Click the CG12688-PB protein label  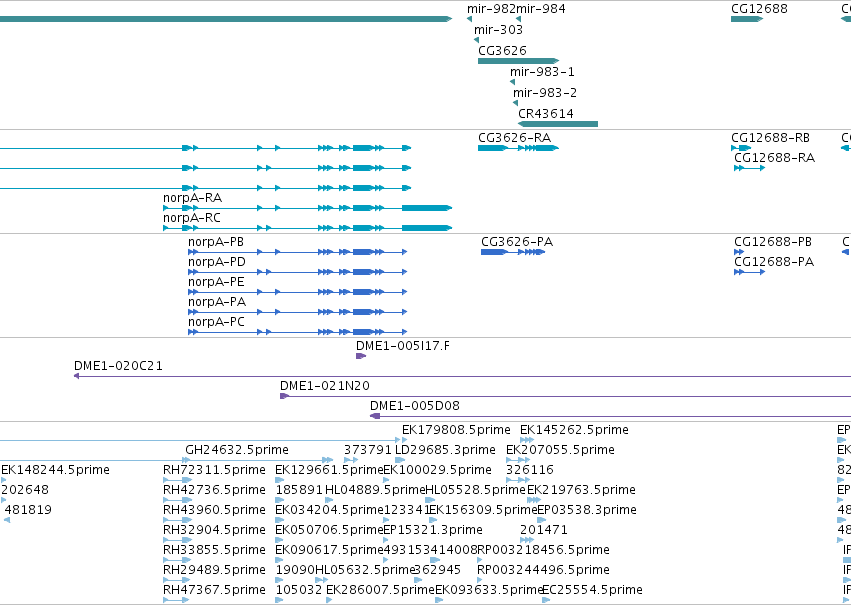tap(773, 242)
